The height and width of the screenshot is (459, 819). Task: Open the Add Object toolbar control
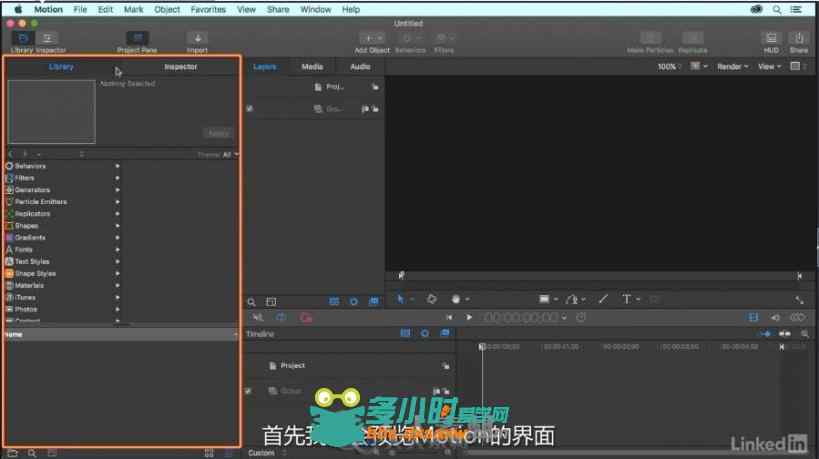[x=372, y=38]
